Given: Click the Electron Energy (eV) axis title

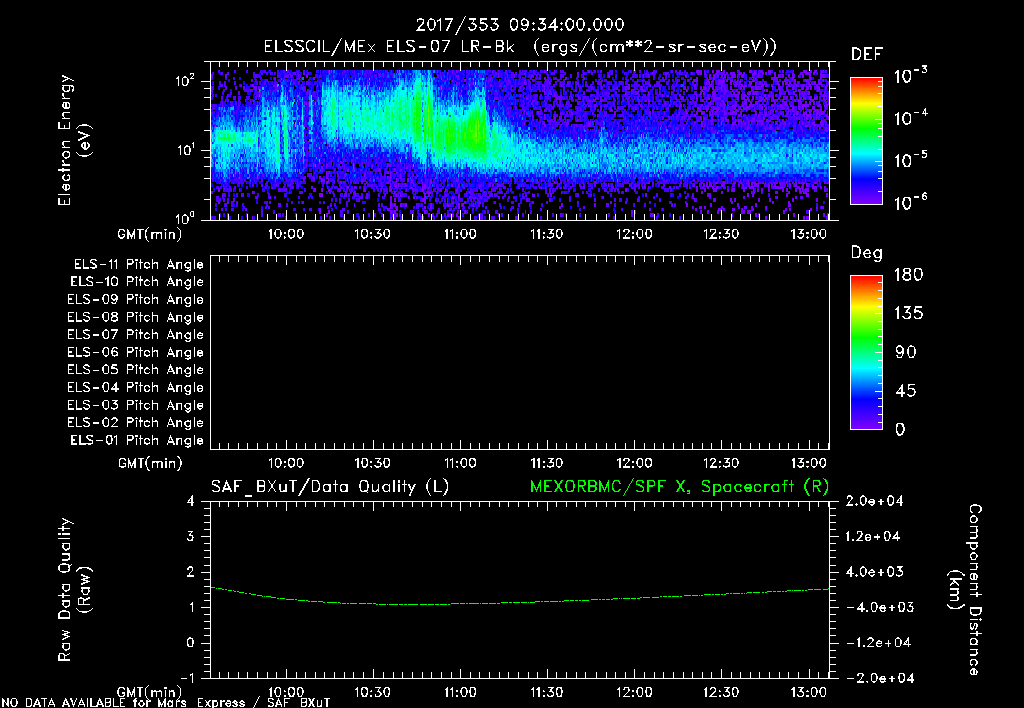Looking at the screenshot, I should click(74, 140).
